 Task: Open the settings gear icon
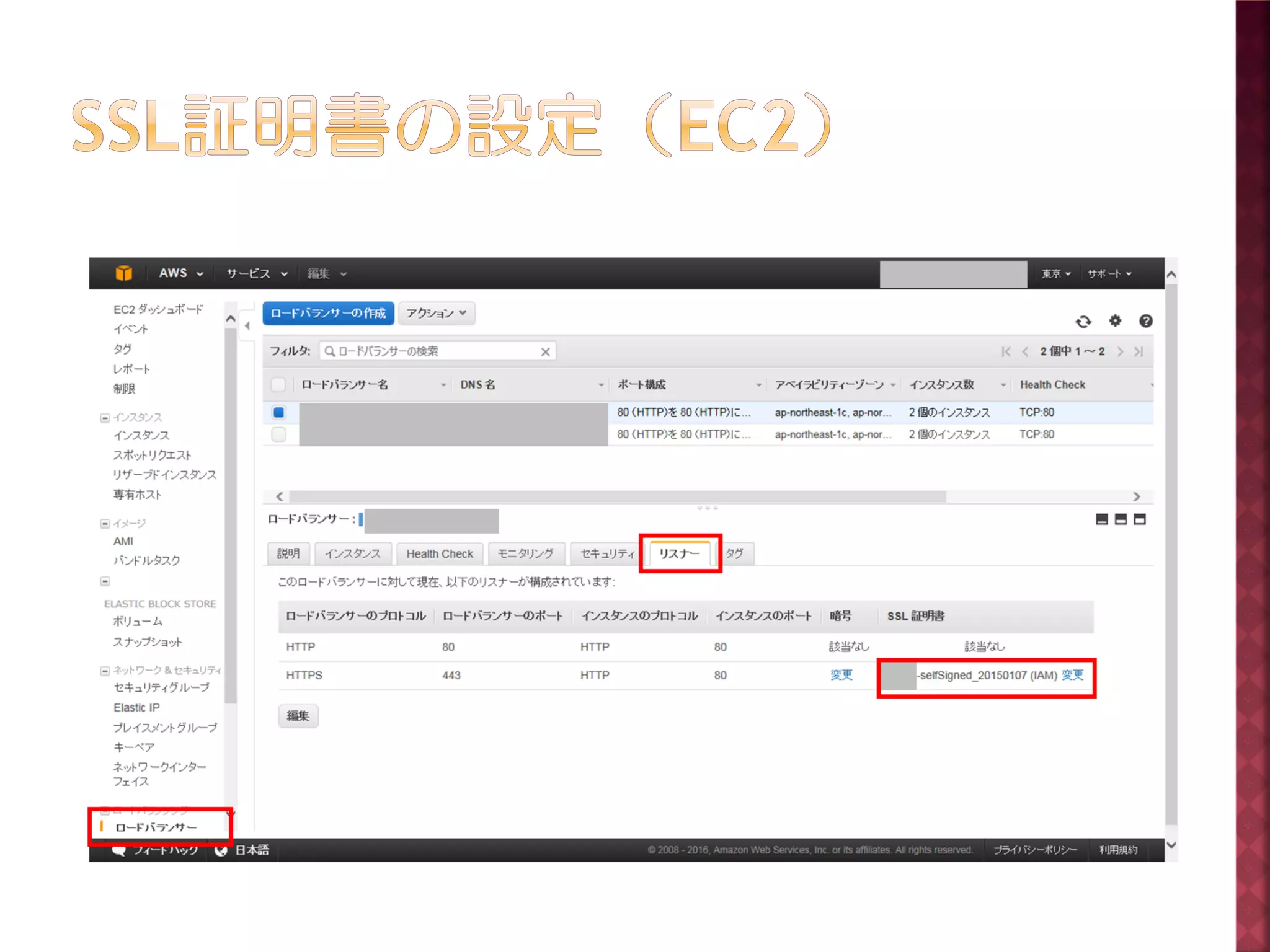[1115, 320]
